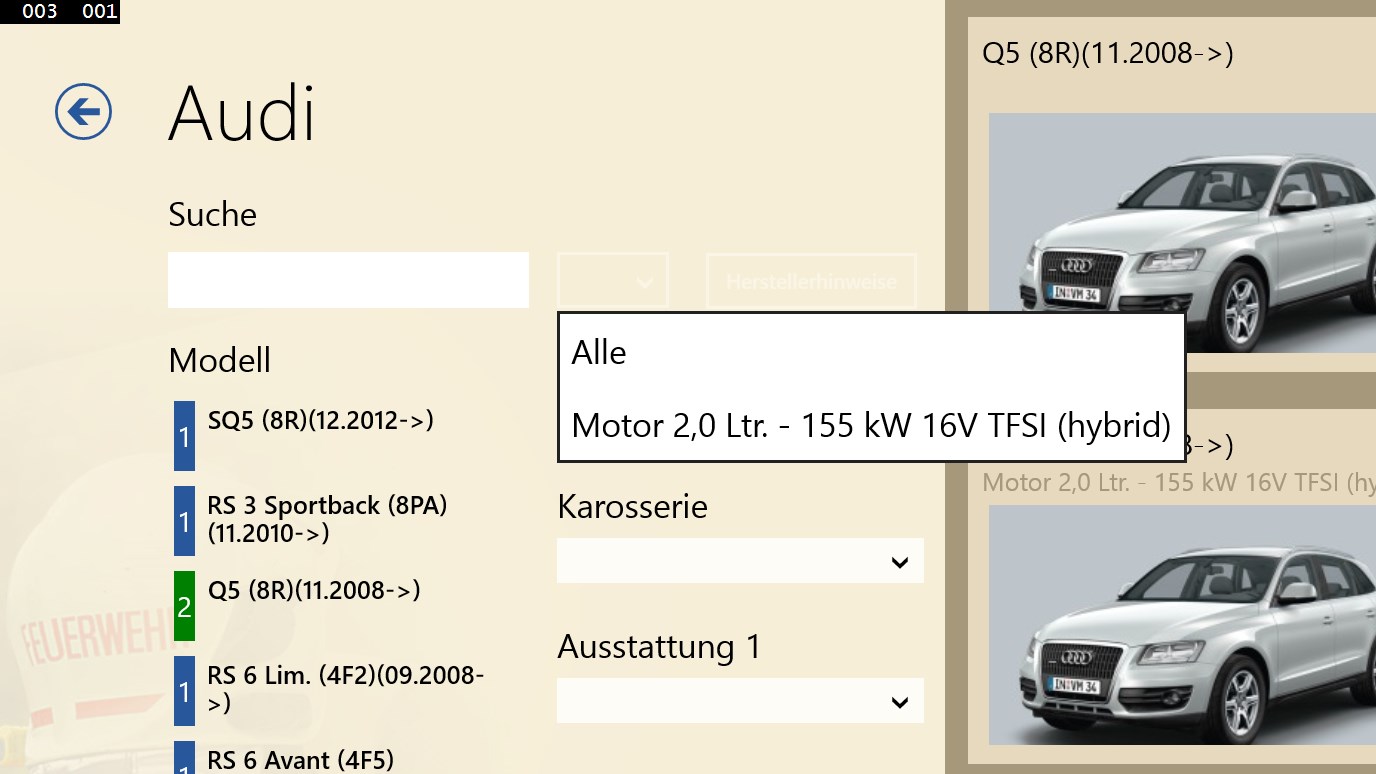Select RS 6 Lim. (4F2) model
Screen dimensions: 1376x774
345,689
